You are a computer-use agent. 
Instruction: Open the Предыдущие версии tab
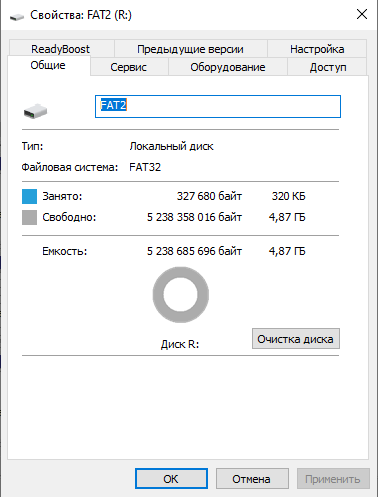coord(190,49)
